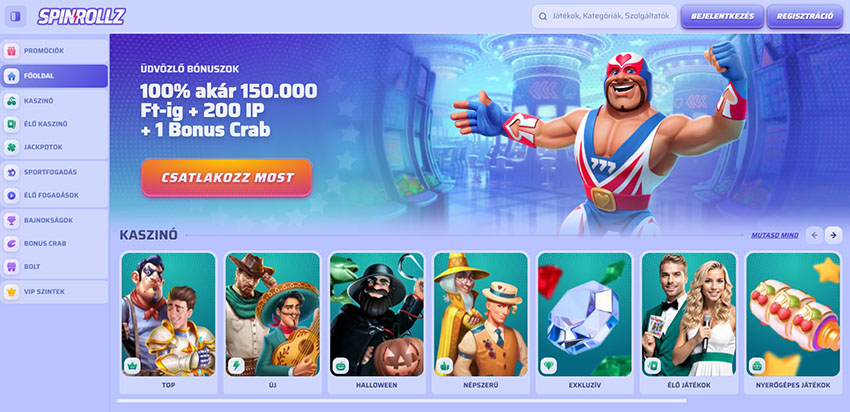Viewport: 850px width, 412px height.
Task: Follow the Mutasd Mind link
Action: (x=775, y=235)
